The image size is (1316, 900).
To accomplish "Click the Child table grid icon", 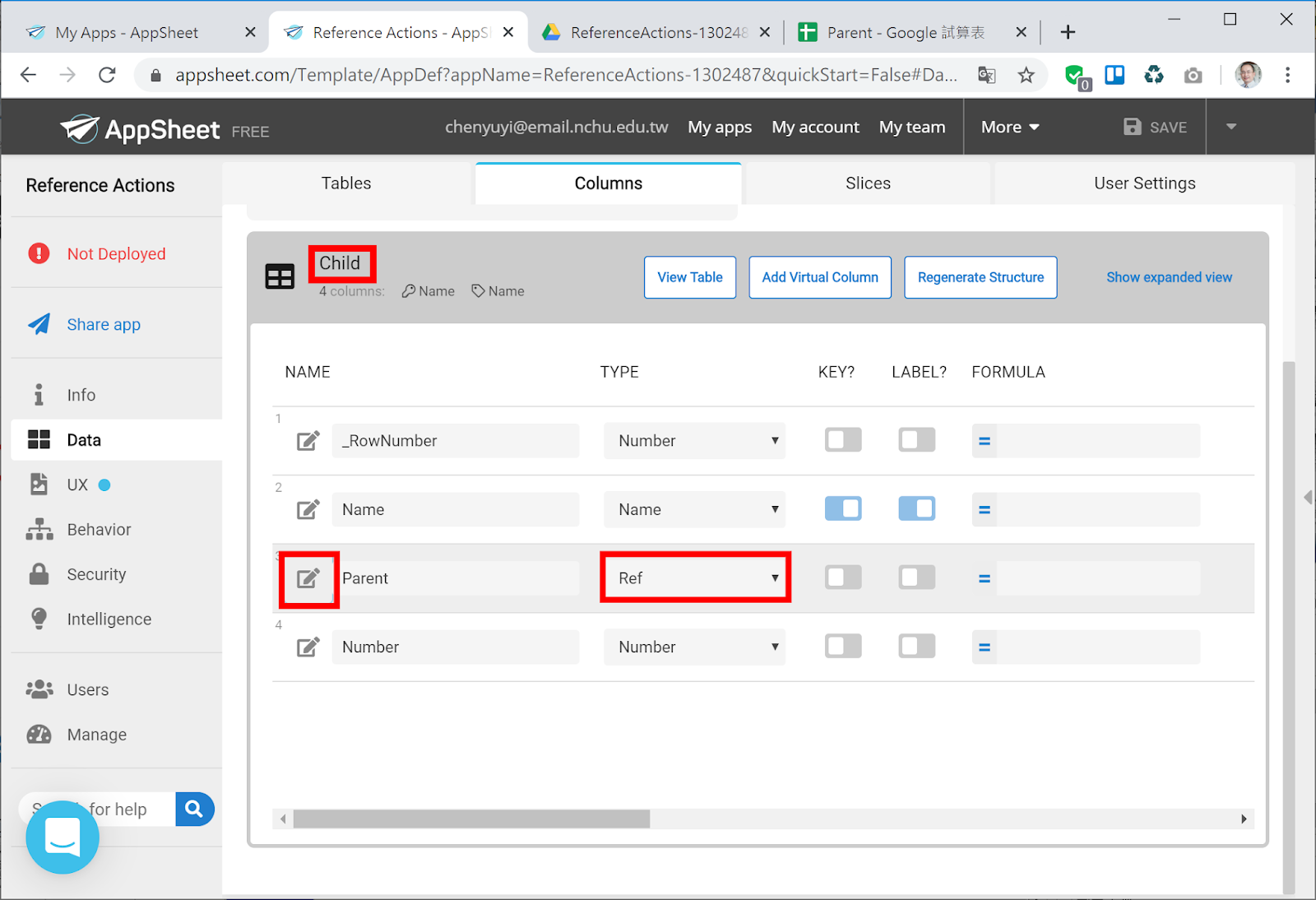I will [280, 277].
